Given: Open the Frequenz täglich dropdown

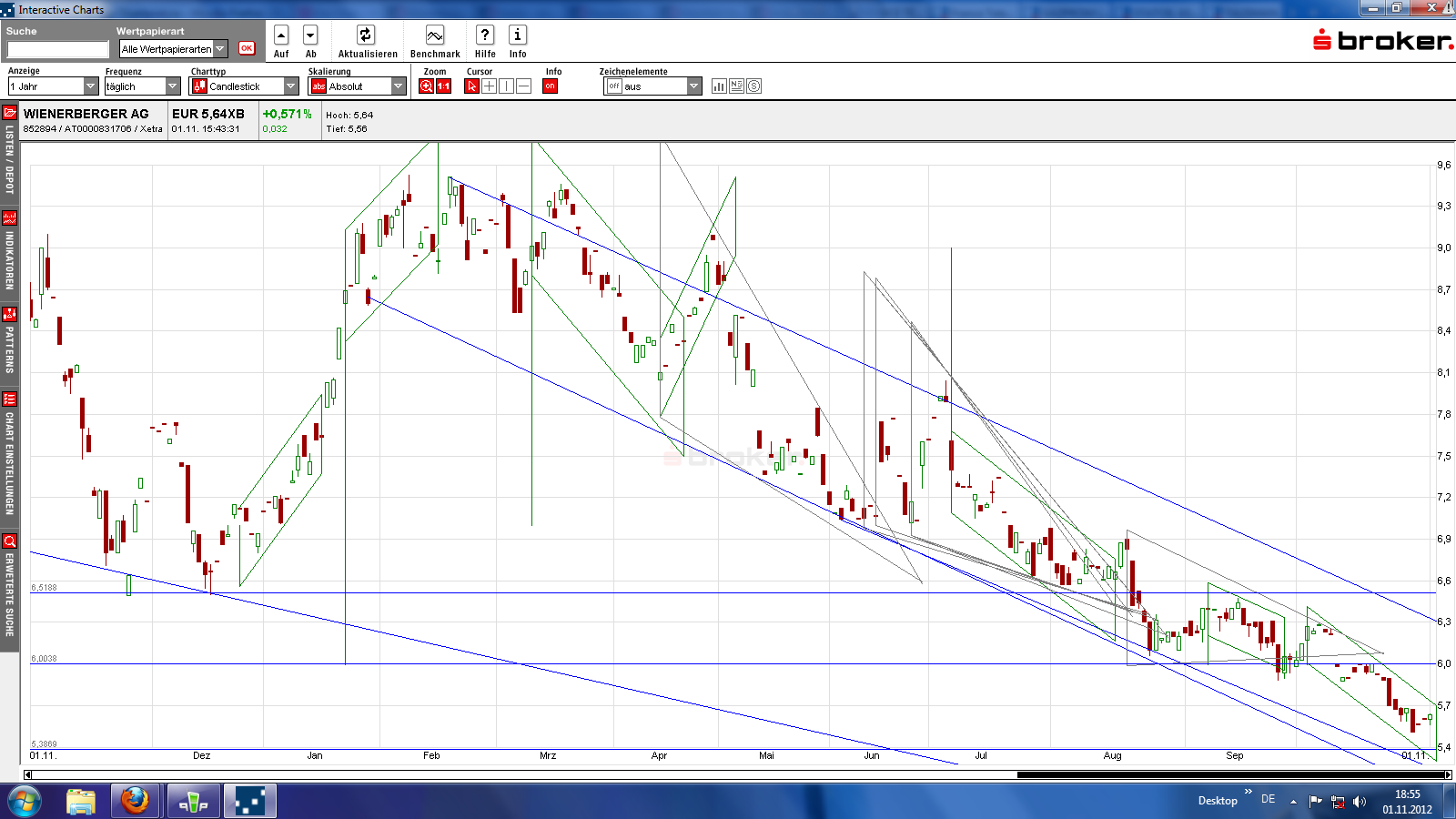Looking at the screenshot, I should pyautogui.click(x=173, y=86).
